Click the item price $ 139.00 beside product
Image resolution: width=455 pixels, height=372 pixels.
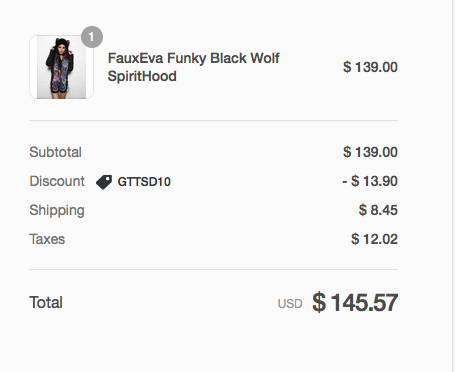(370, 67)
